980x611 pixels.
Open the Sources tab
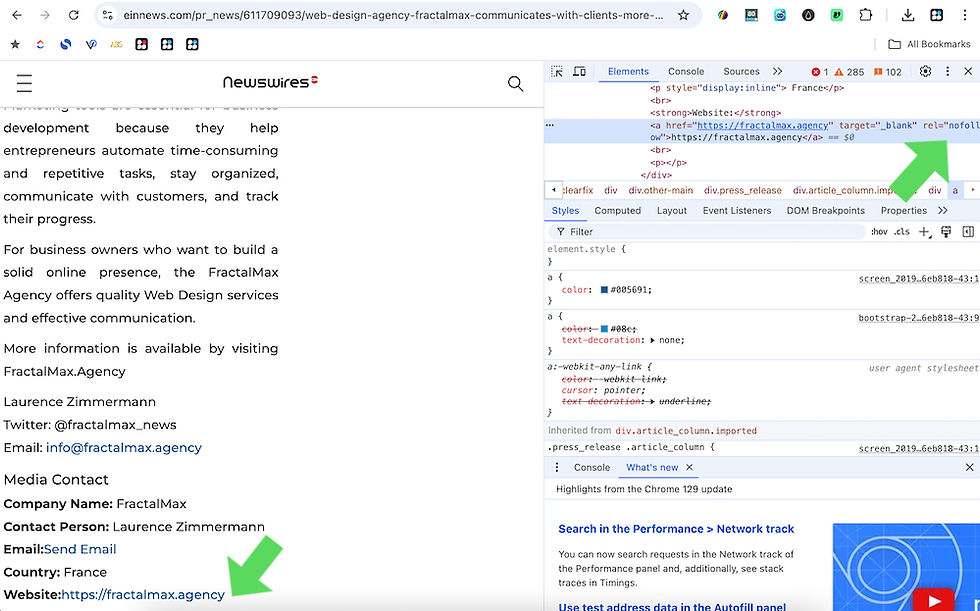pos(741,71)
